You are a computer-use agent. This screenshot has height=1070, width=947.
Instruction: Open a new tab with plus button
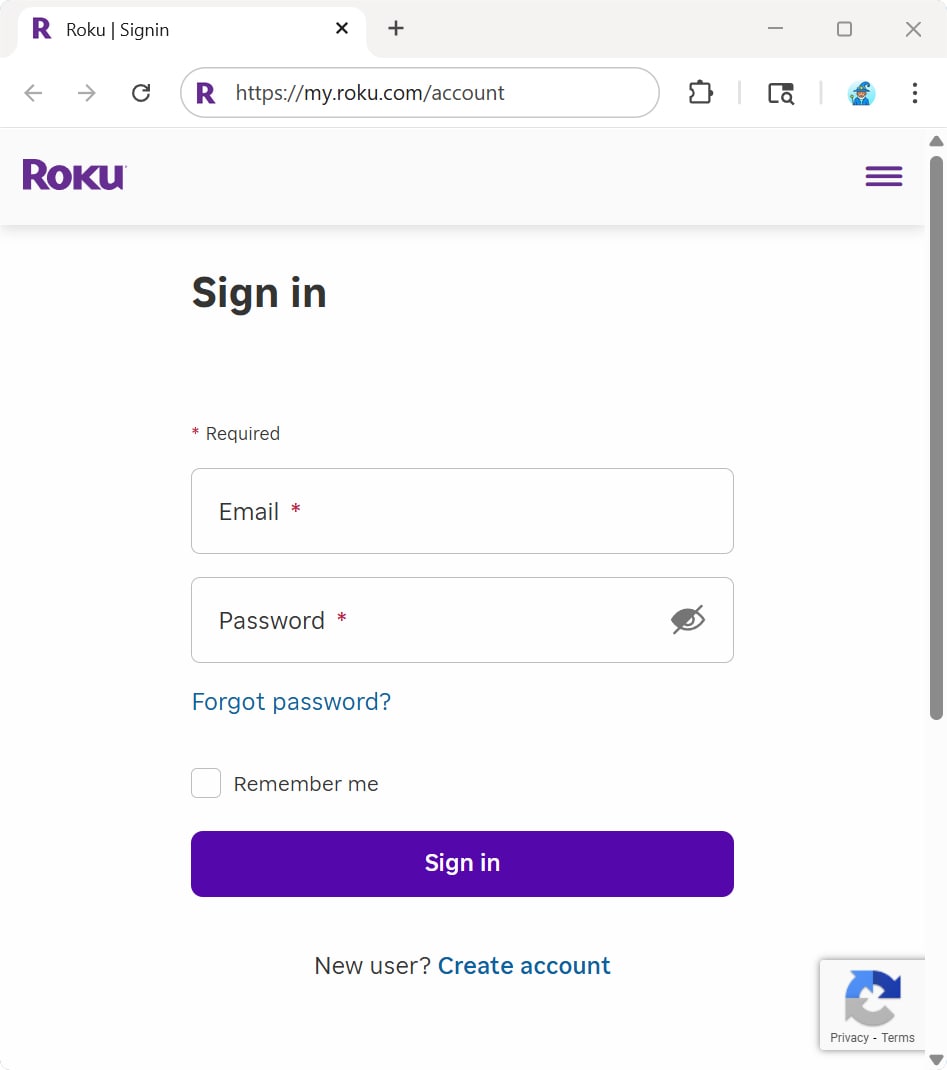[x=396, y=29]
